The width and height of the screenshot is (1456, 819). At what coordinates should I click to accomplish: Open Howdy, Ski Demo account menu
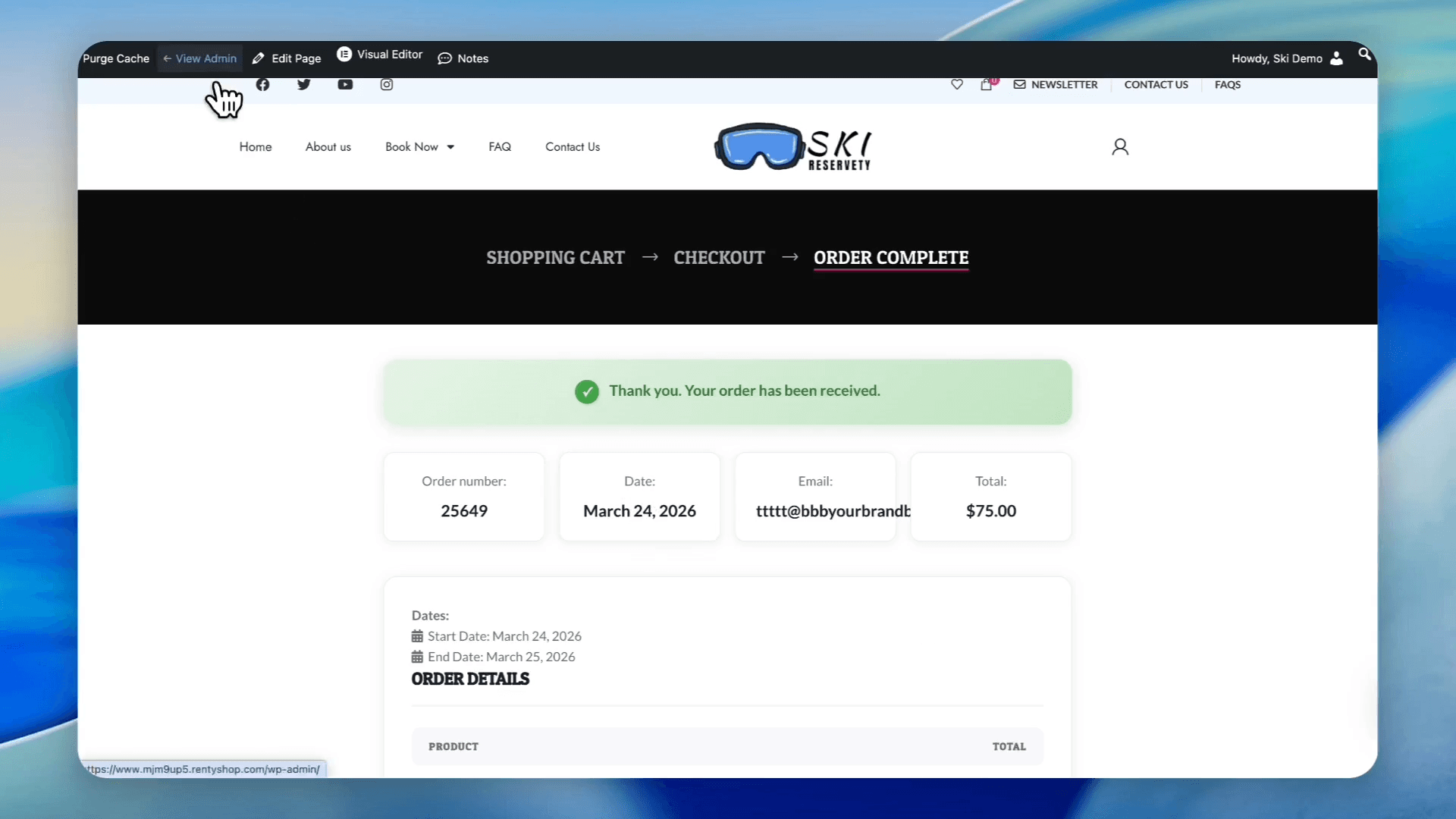[x=1287, y=58]
